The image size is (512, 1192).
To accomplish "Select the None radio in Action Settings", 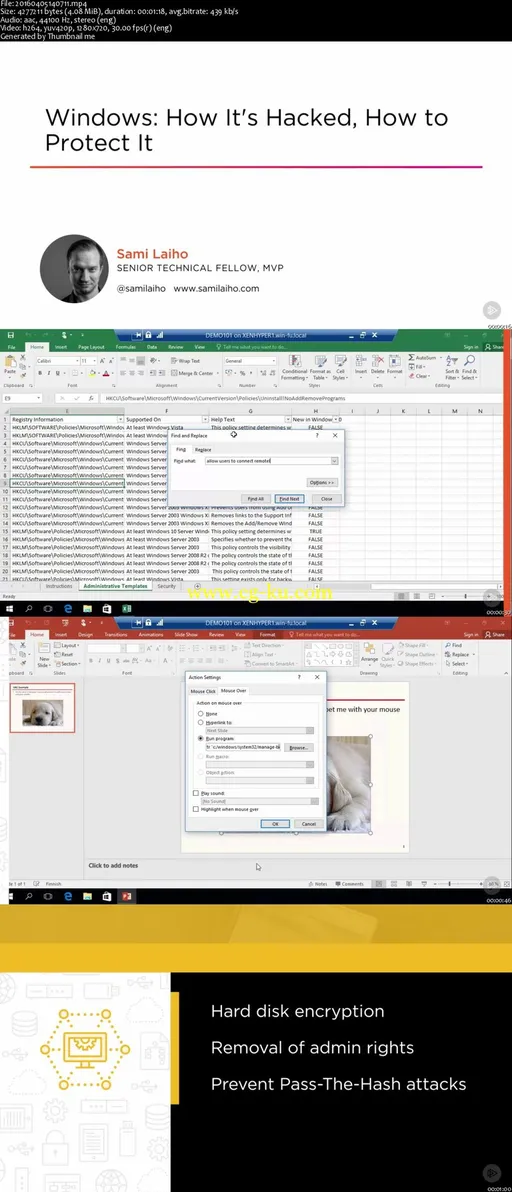I will (x=201, y=714).
